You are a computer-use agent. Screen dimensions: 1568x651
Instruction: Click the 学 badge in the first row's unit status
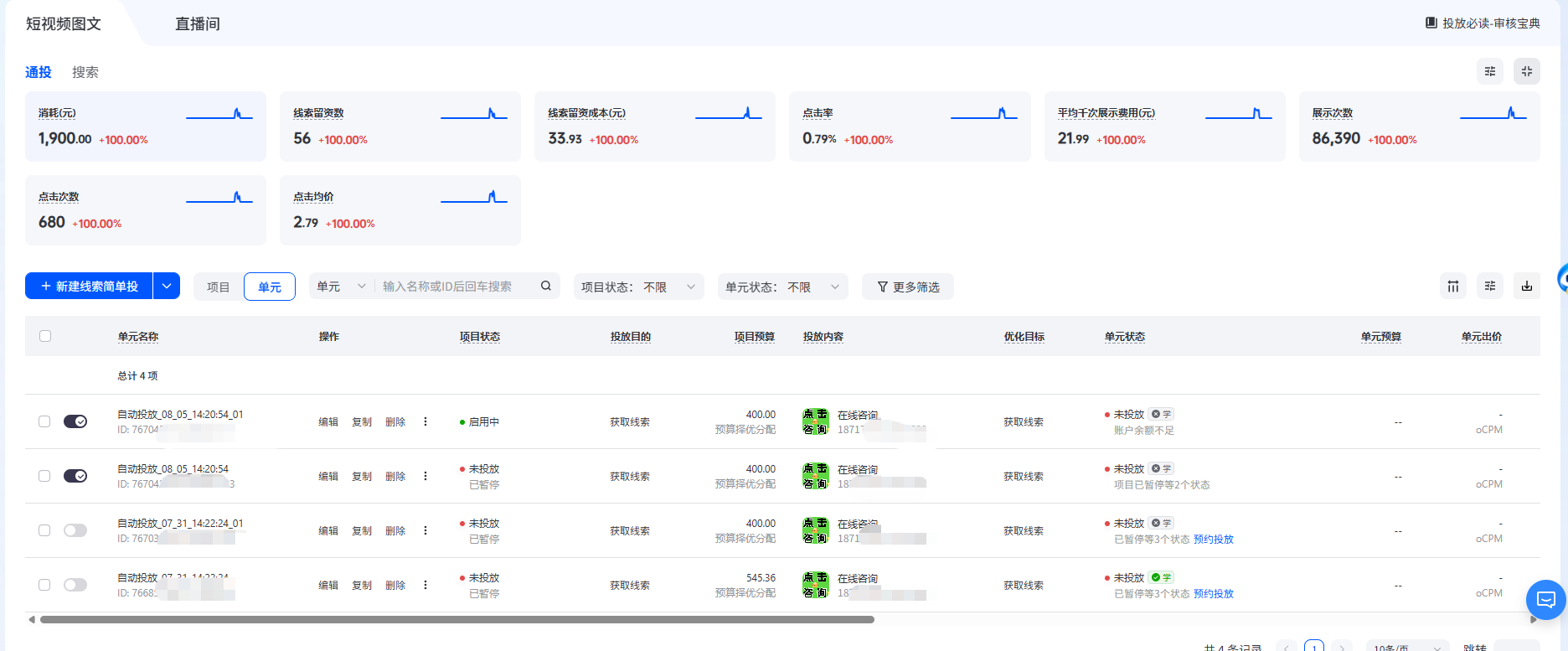(1161, 414)
